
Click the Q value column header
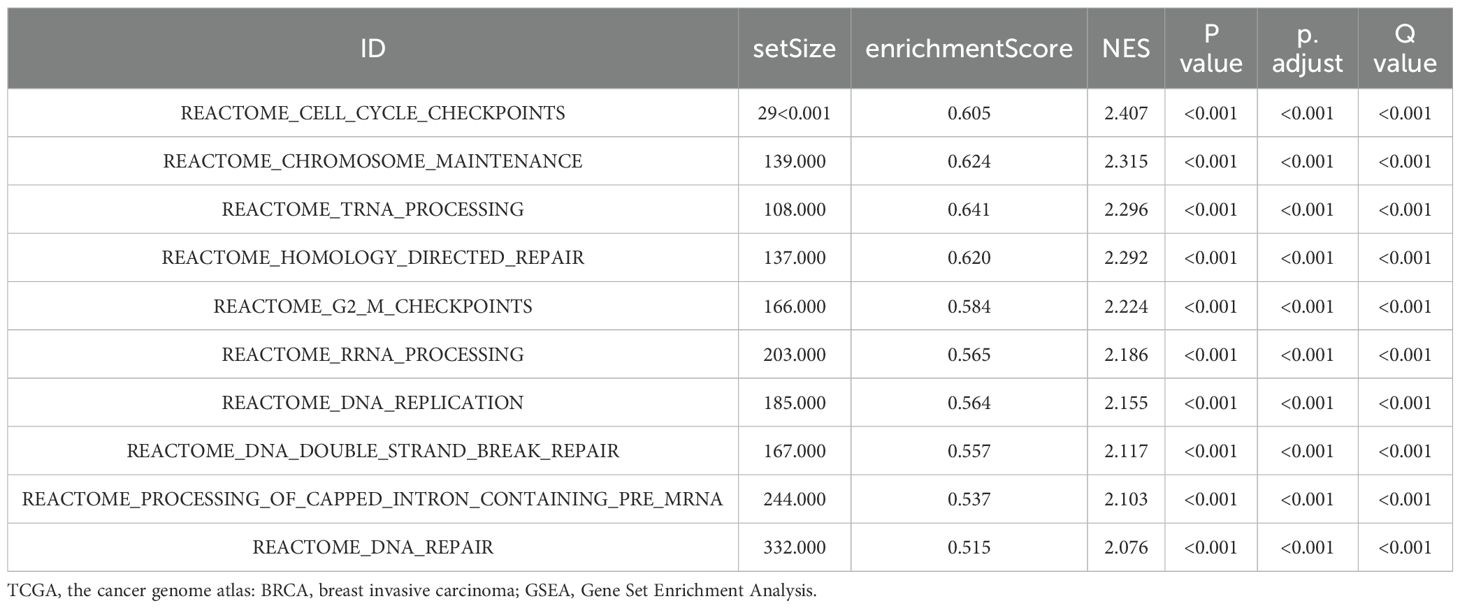coord(1405,49)
